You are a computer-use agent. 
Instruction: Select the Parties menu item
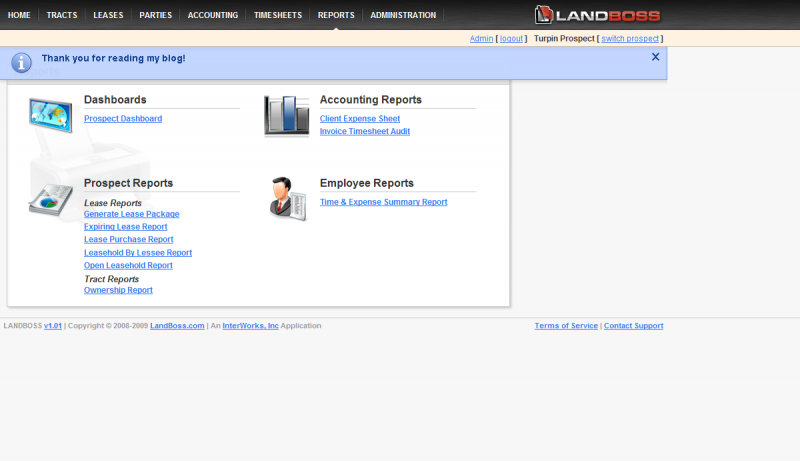click(156, 15)
